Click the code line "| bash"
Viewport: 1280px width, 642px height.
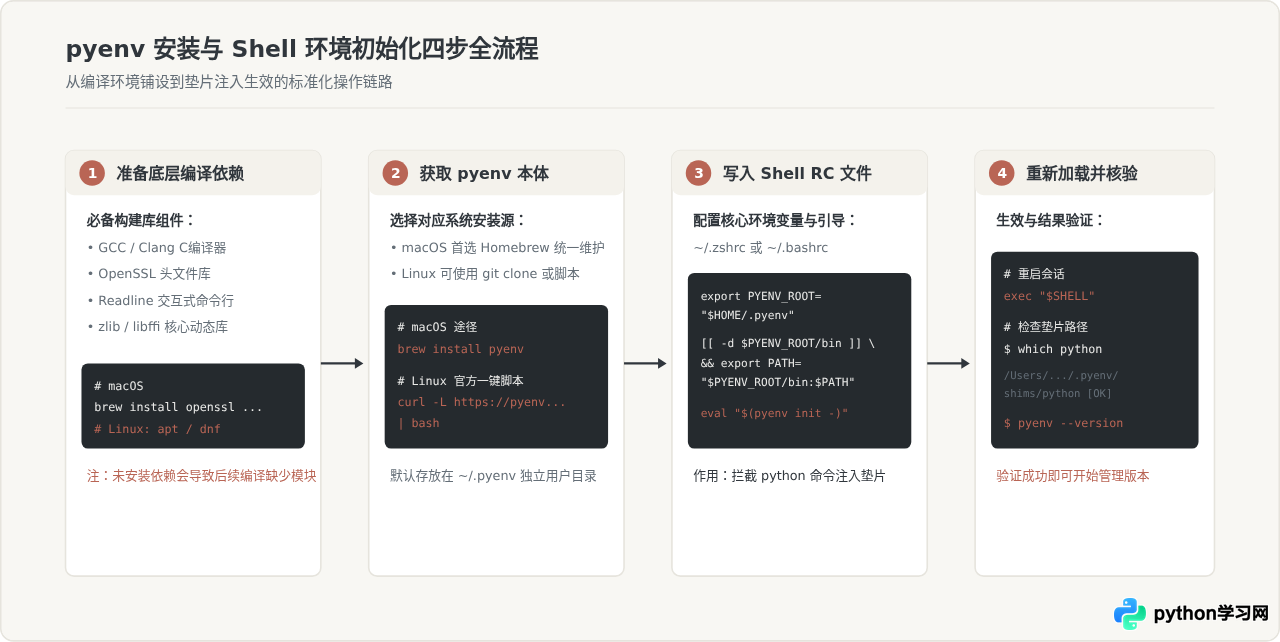pyautogui.click(x=418, y=423)
